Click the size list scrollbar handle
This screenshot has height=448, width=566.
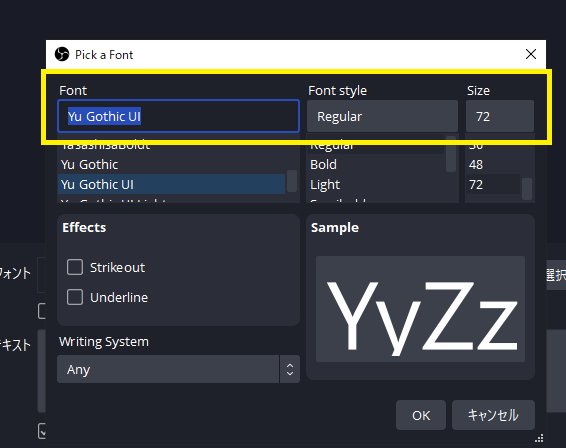[527, 188]
